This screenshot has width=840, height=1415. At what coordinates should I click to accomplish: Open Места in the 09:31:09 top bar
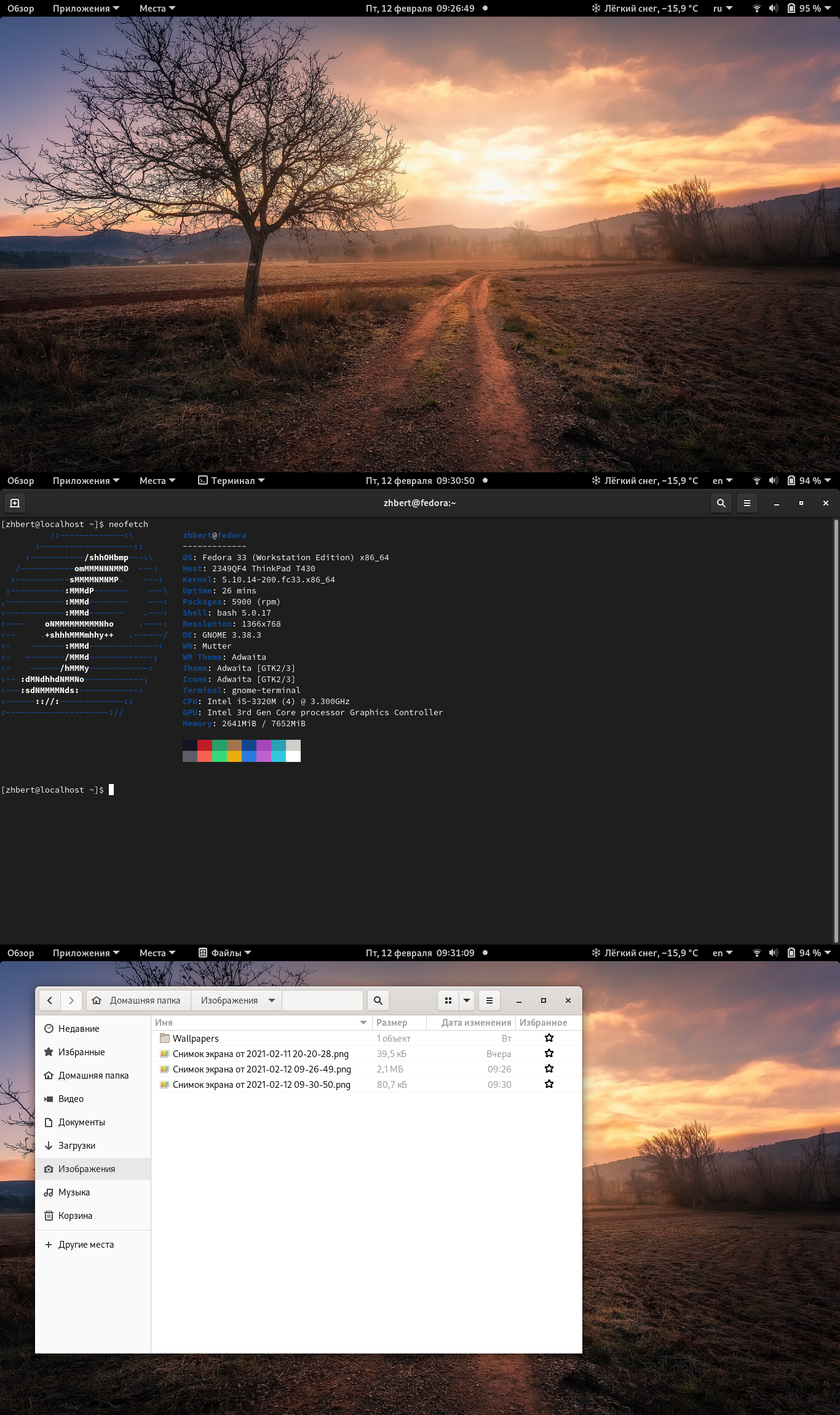pos(157,953)
